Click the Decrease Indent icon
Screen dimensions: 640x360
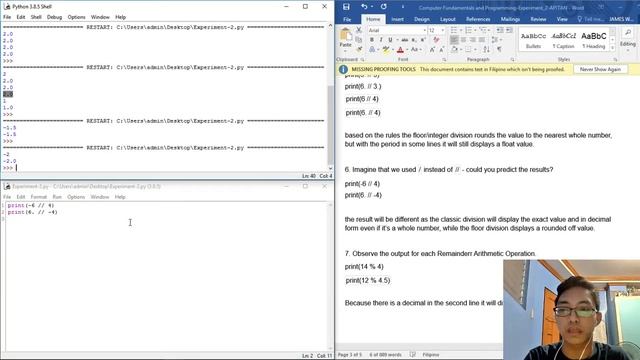point(500,30)
